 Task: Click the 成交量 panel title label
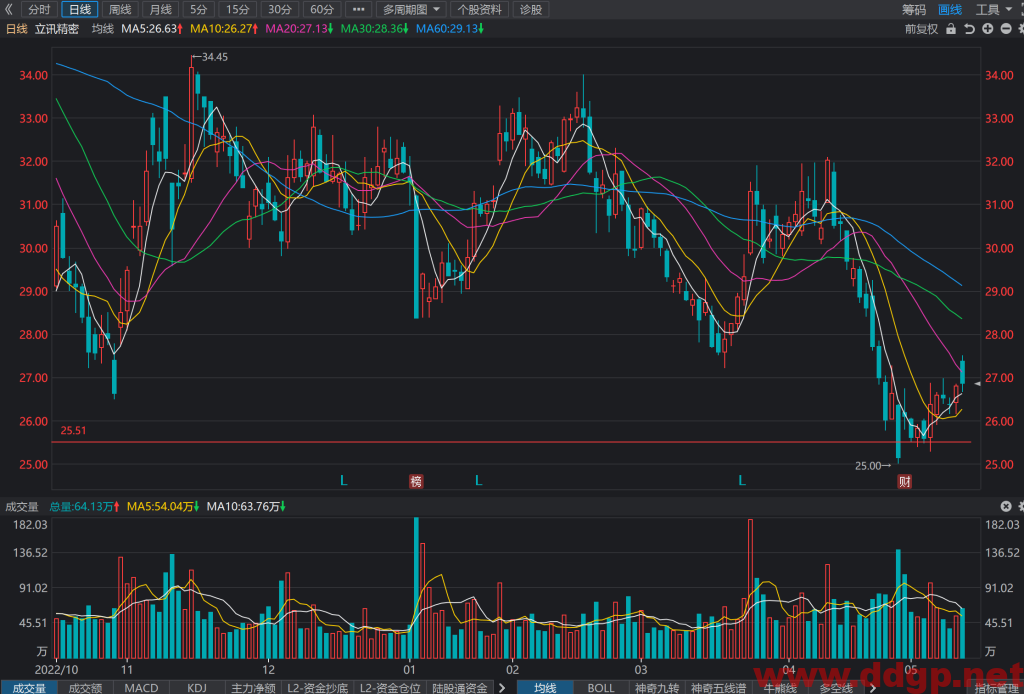(x=22, y=506)
